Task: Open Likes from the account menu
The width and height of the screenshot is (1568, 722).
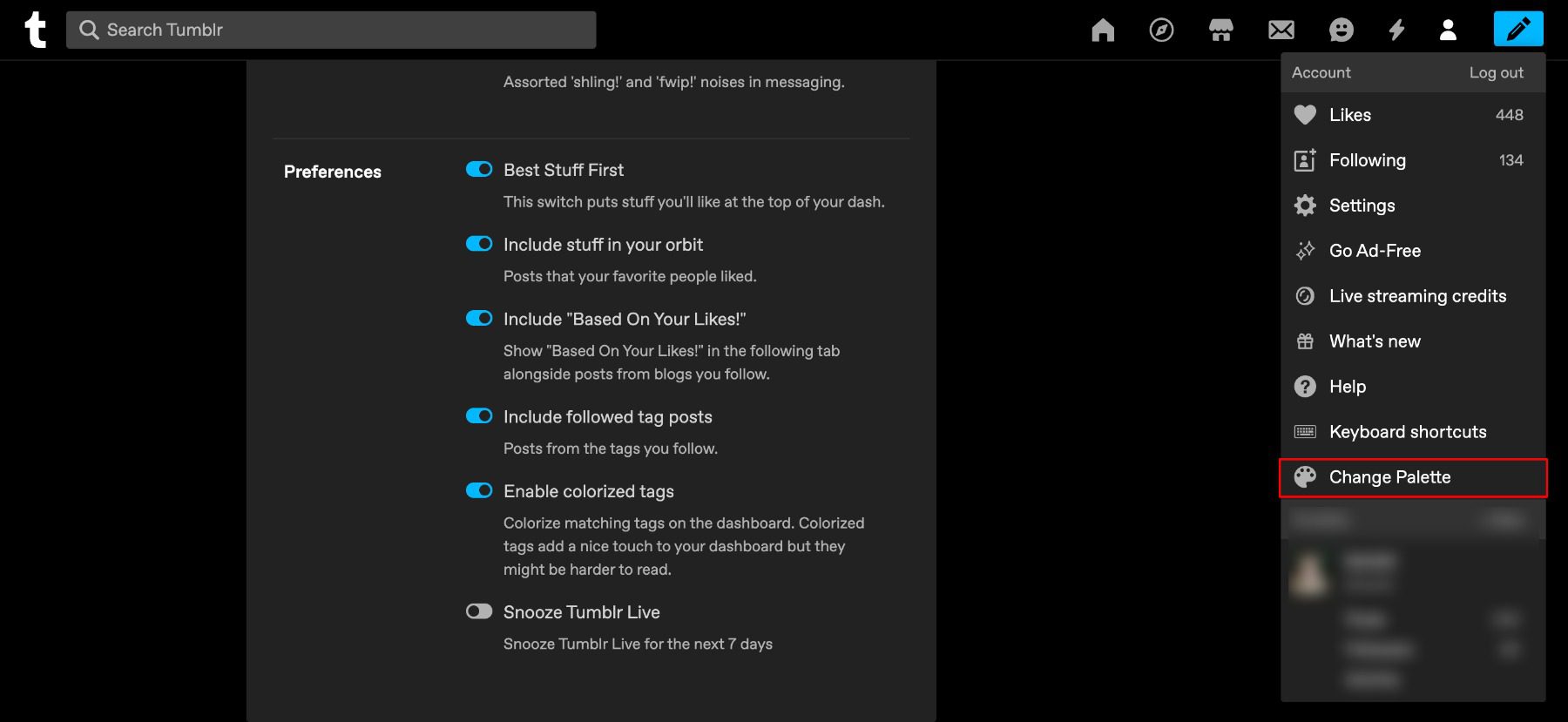Action: click(x=1349, y=115)
